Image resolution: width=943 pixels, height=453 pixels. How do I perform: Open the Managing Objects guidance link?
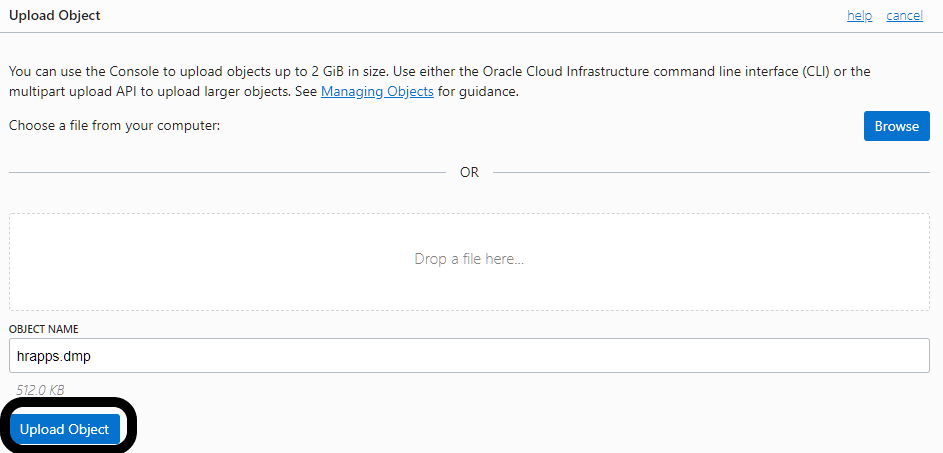coord(377,92)
